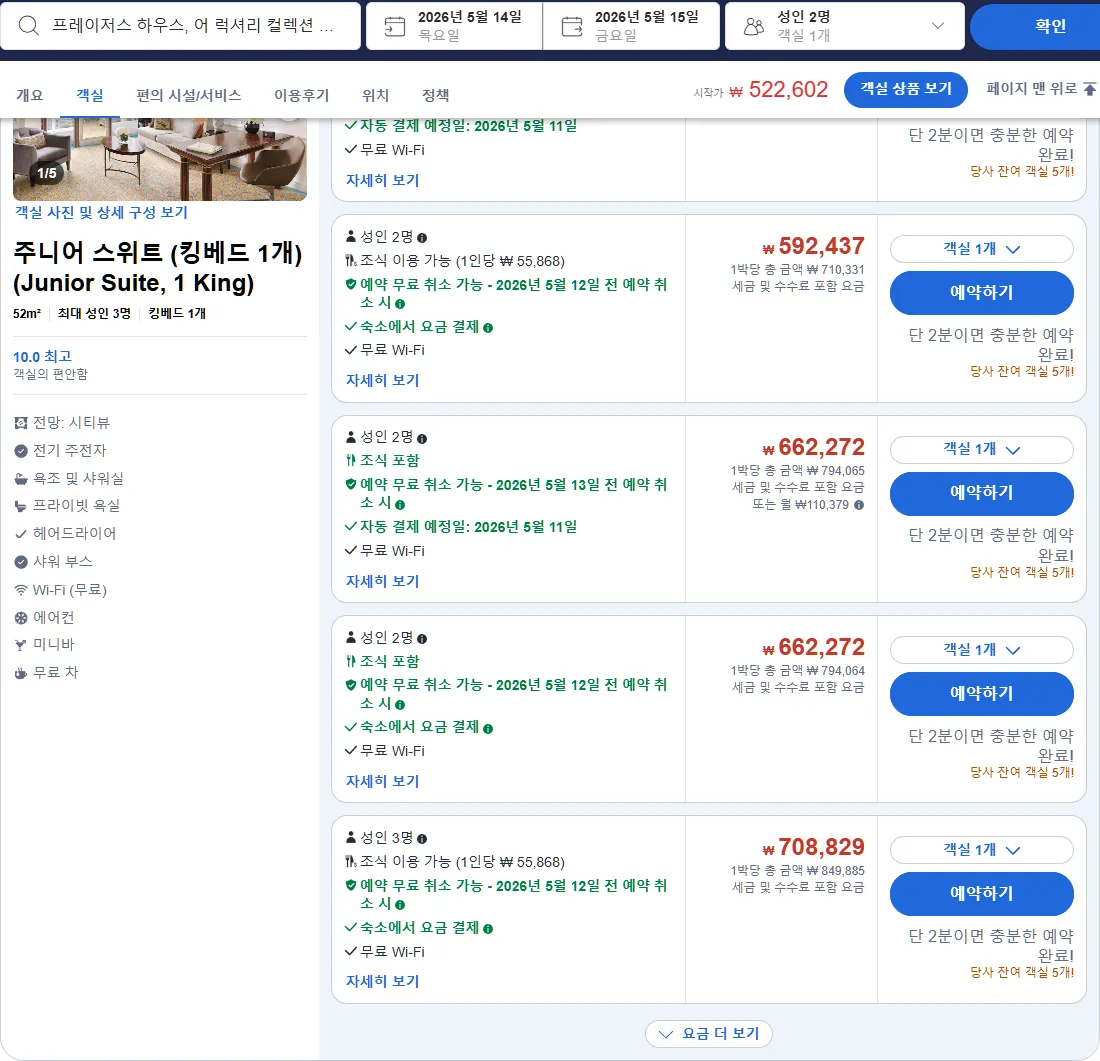1100x1061 pixels.
Task: Go to the 정책 tab
Action: [435, 95]
